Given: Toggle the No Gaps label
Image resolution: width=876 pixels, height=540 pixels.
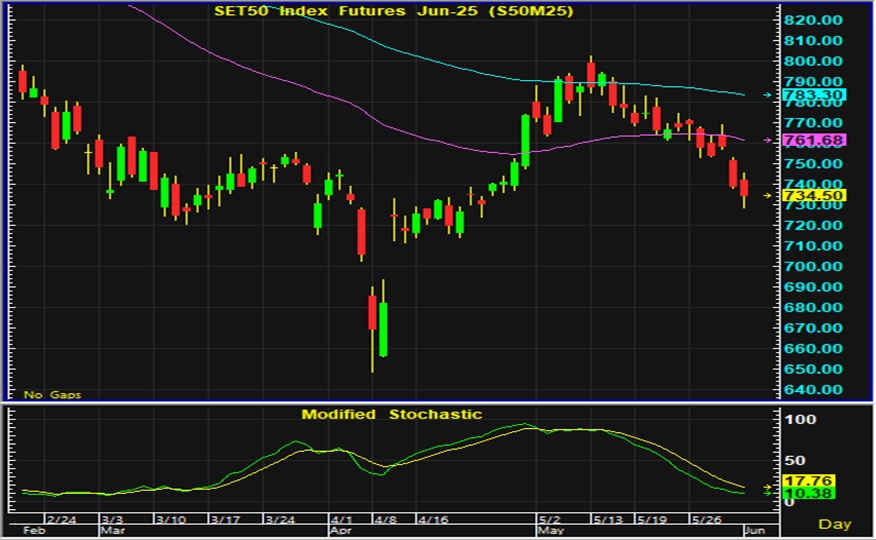Looking at the screenshot, I should (x=51, y=395).
